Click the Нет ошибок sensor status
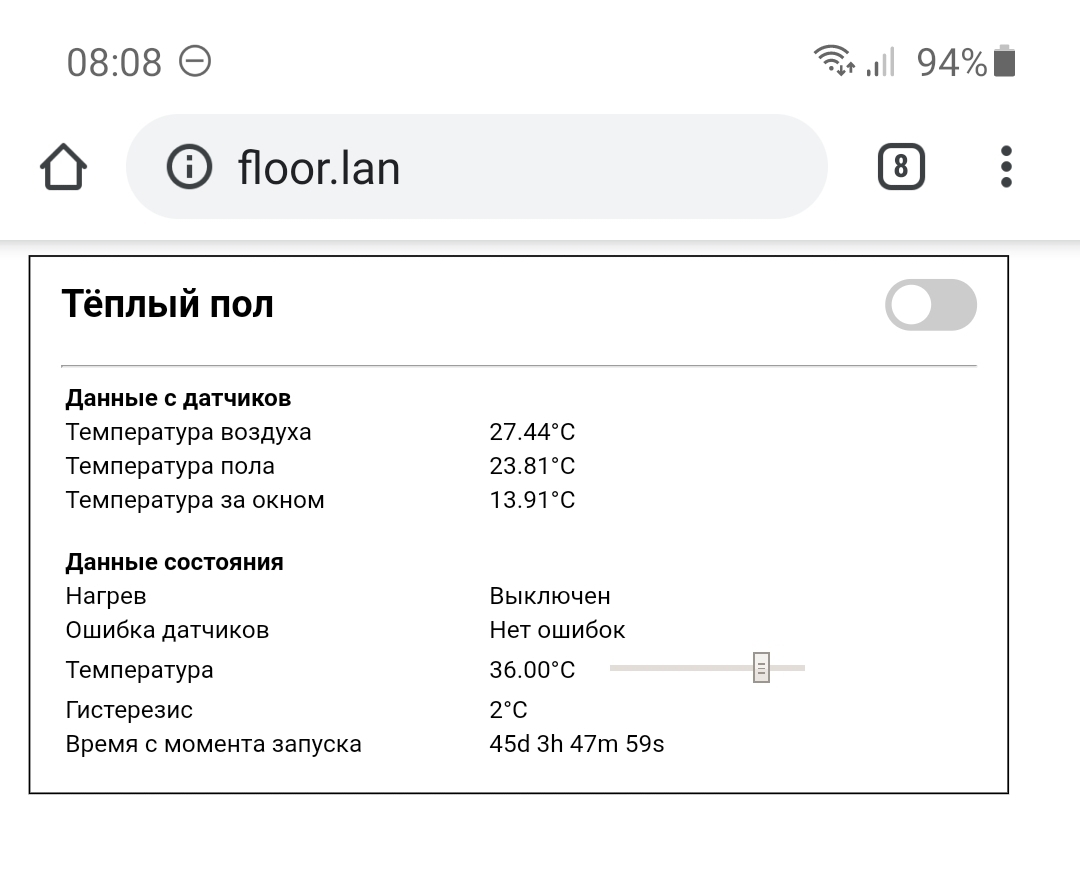 [557, 630]
